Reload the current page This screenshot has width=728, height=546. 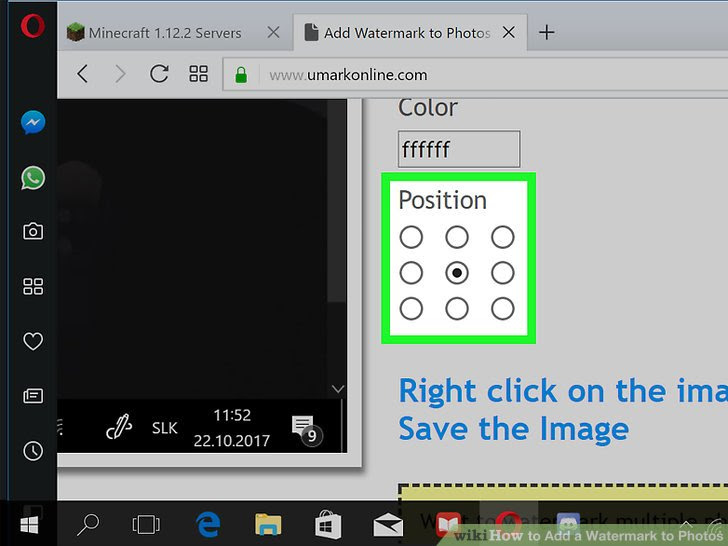[159, 74]
